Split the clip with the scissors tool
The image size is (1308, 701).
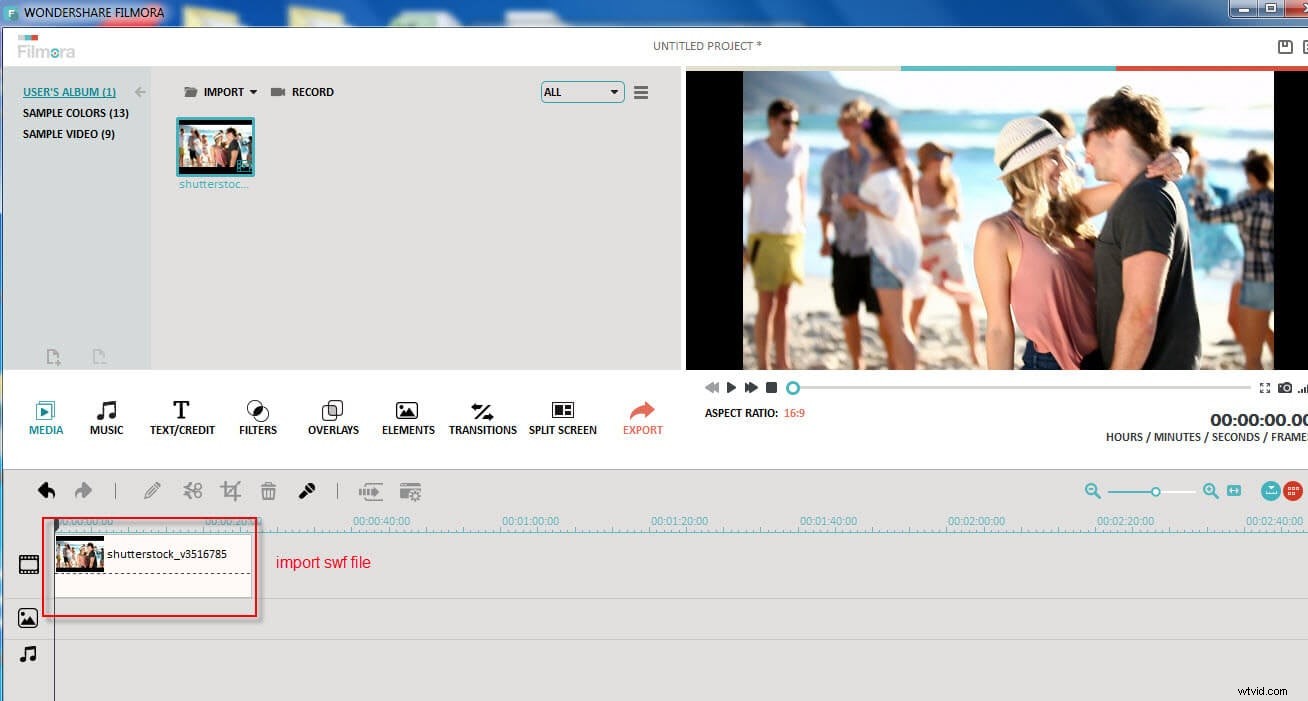point(193,490)
